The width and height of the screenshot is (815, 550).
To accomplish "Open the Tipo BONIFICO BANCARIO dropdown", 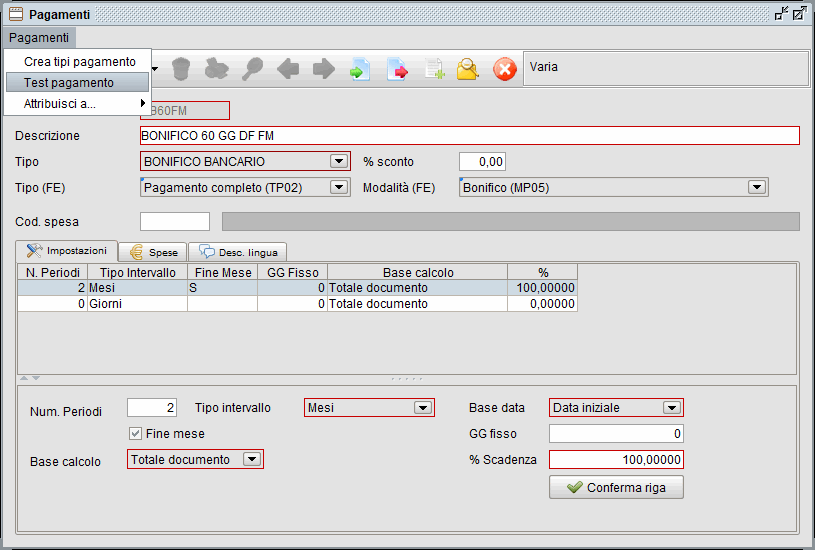I will [x=339, y=161].
